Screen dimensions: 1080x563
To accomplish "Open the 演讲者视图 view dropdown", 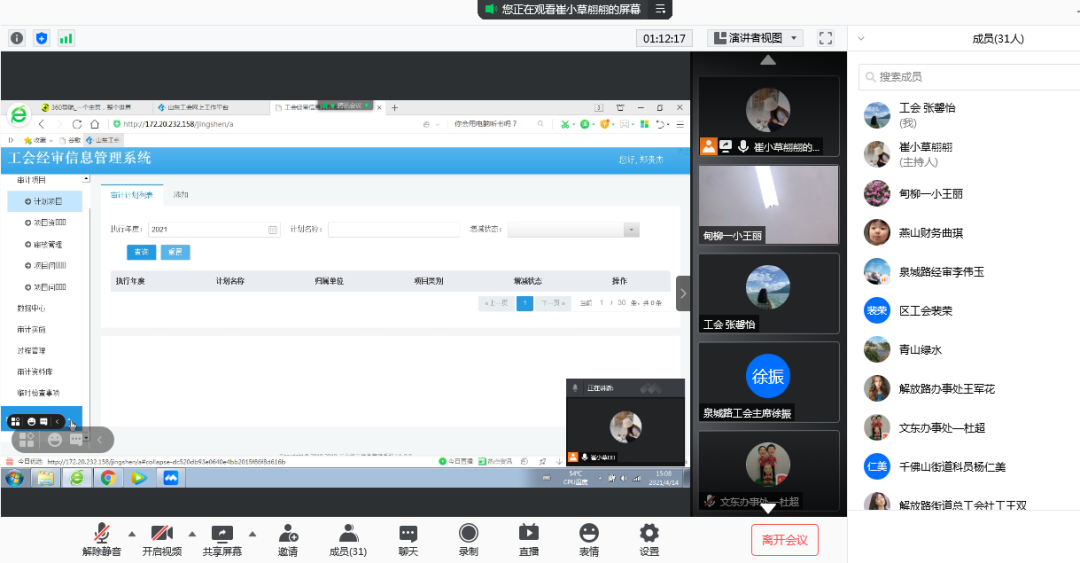I will click(x=755, y=38).
